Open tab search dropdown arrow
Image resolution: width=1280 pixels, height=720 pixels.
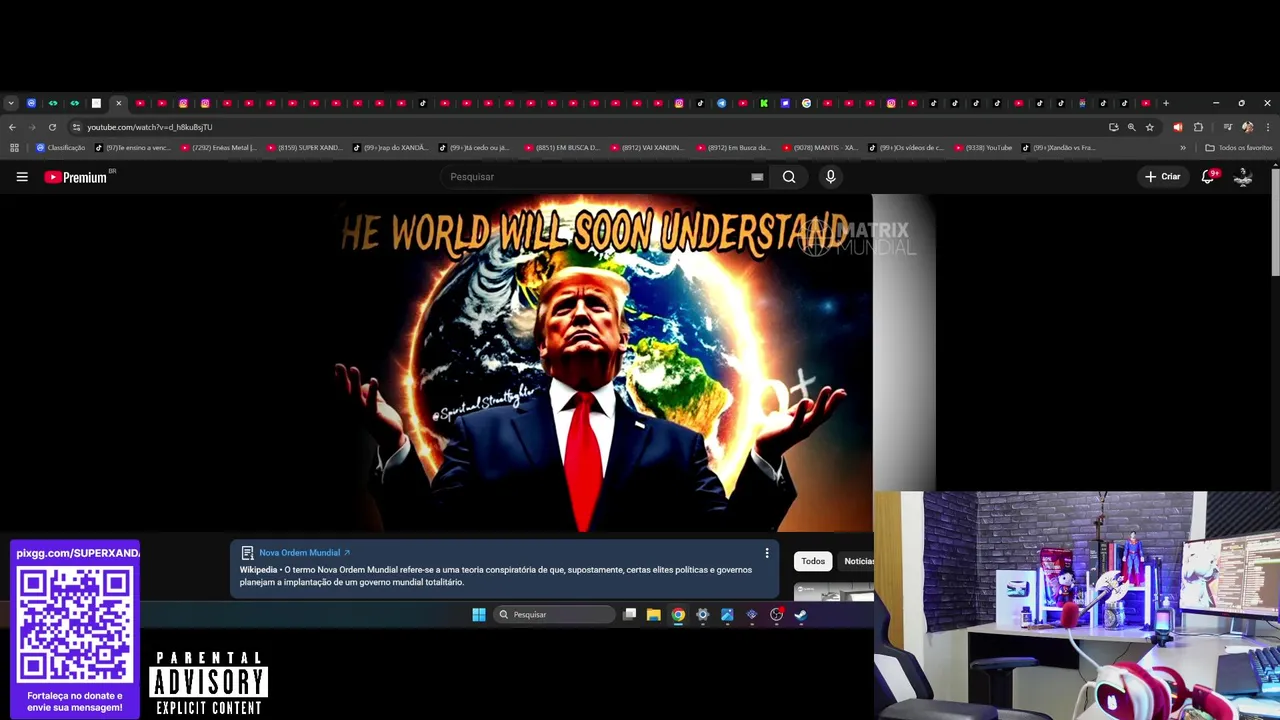[x=11, y=103]
